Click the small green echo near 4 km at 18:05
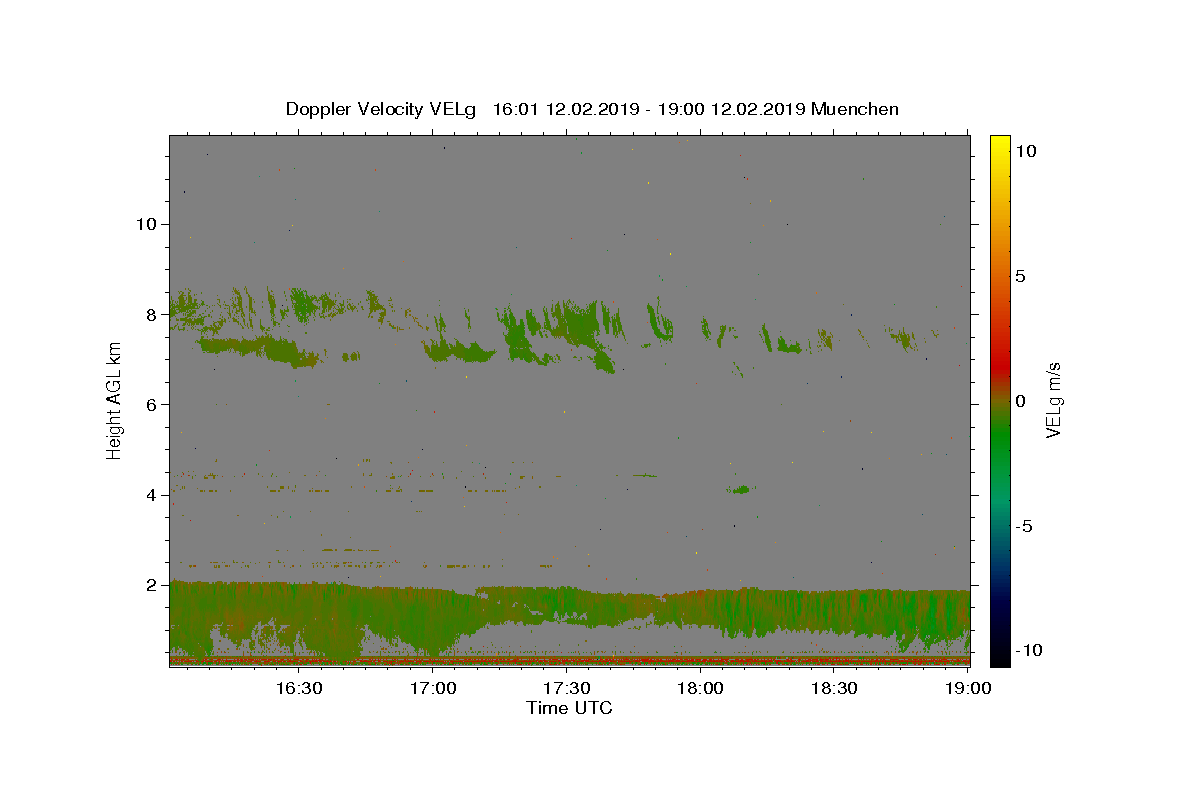Image resolution: width=1200 pixels, height=800 pixels. tap(740, 489)
